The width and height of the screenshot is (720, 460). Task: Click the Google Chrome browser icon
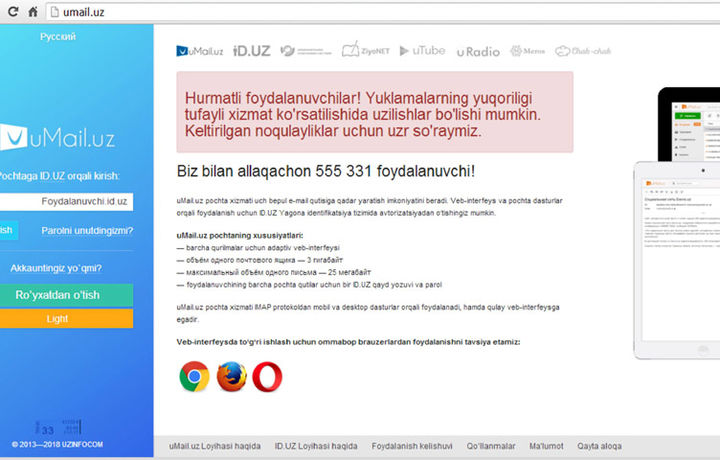(x=195, y=376)
